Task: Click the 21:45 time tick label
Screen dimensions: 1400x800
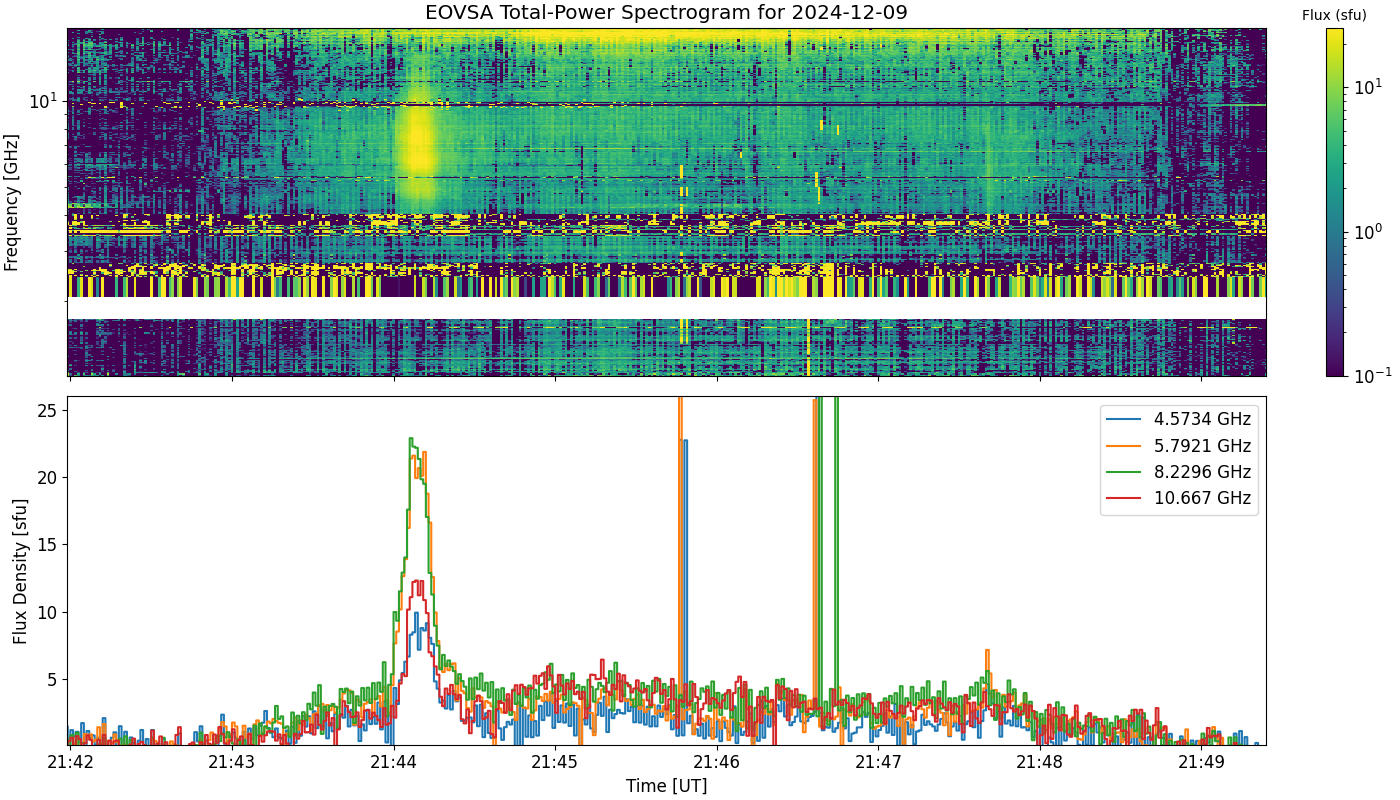Action: pos(555,762)
